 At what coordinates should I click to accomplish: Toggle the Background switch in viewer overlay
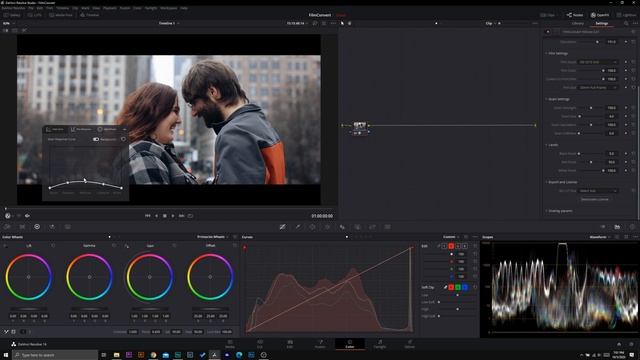tap(96, 140)
